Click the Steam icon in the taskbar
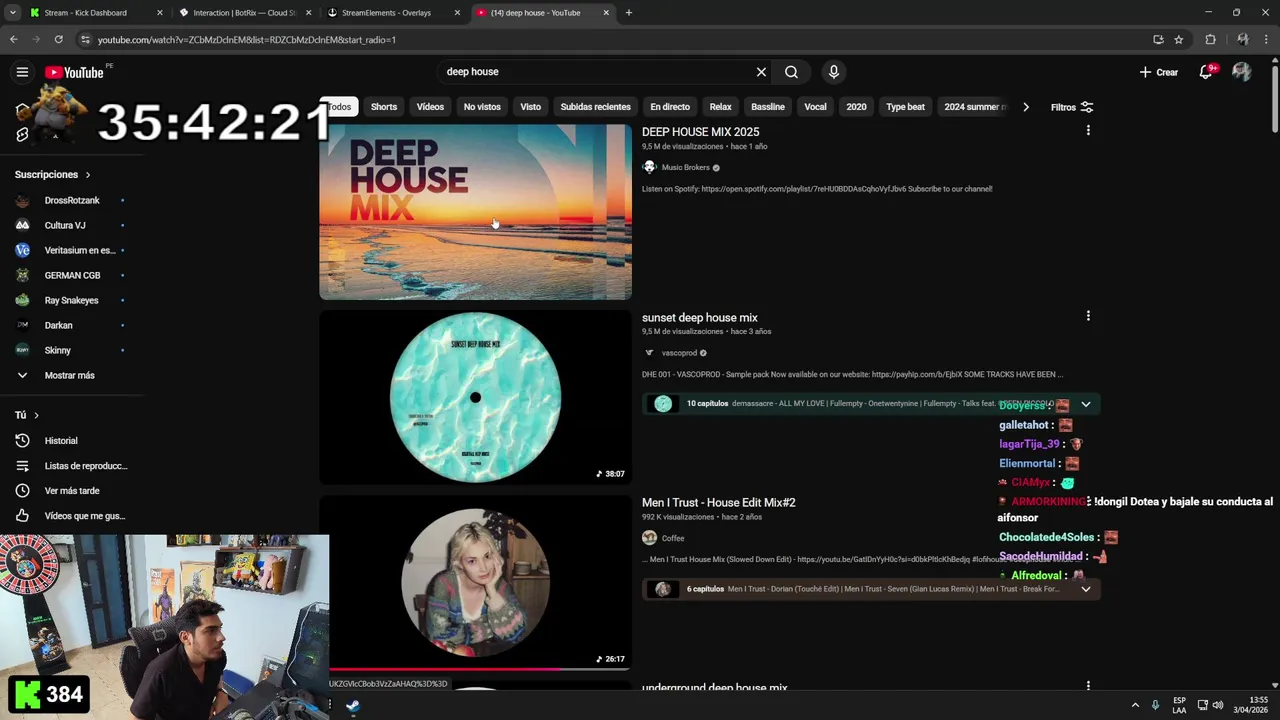Screen dimensions: 1280x720 [x=353, y=705]
